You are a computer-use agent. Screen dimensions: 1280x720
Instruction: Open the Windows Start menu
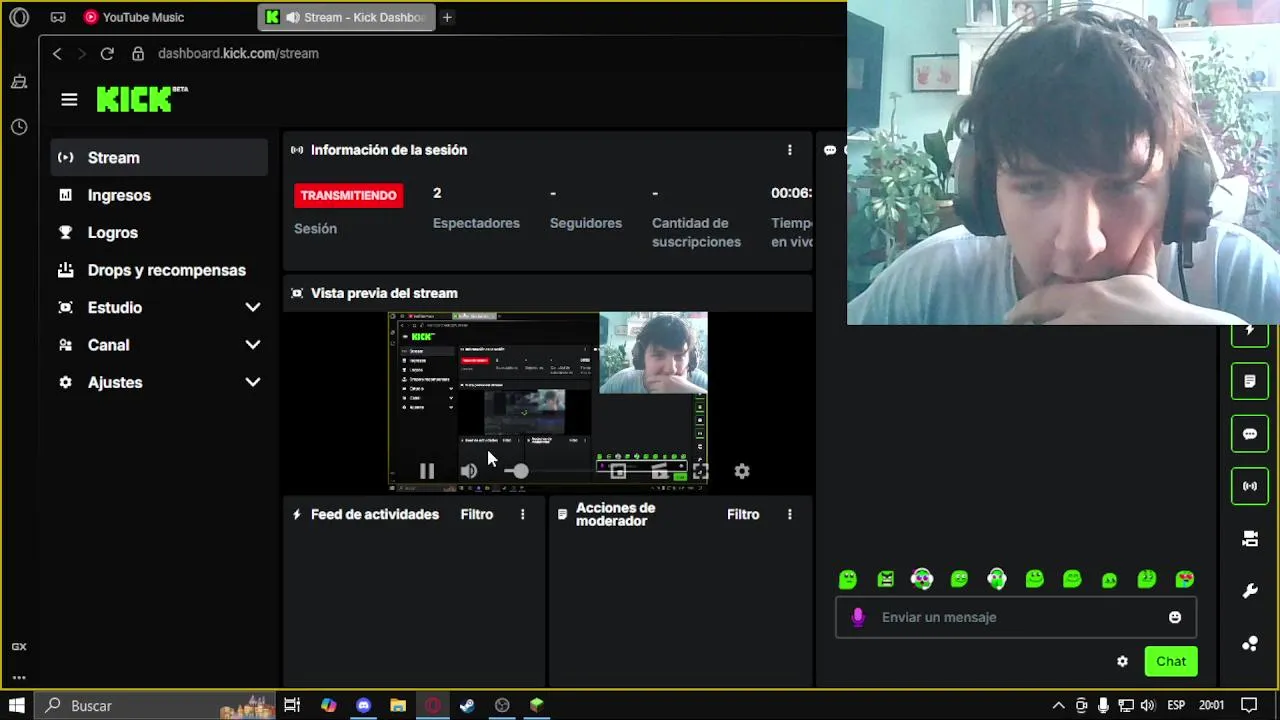17,706
